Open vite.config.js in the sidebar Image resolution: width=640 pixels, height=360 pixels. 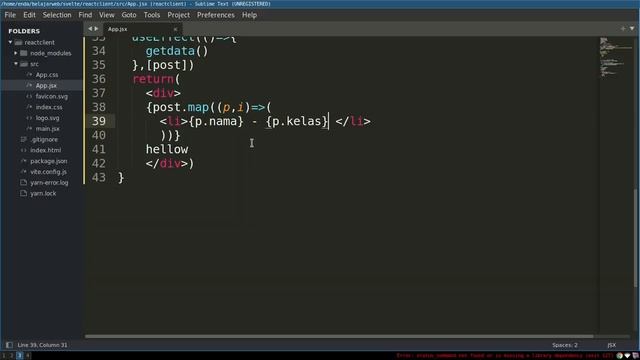tap(48, 172)
